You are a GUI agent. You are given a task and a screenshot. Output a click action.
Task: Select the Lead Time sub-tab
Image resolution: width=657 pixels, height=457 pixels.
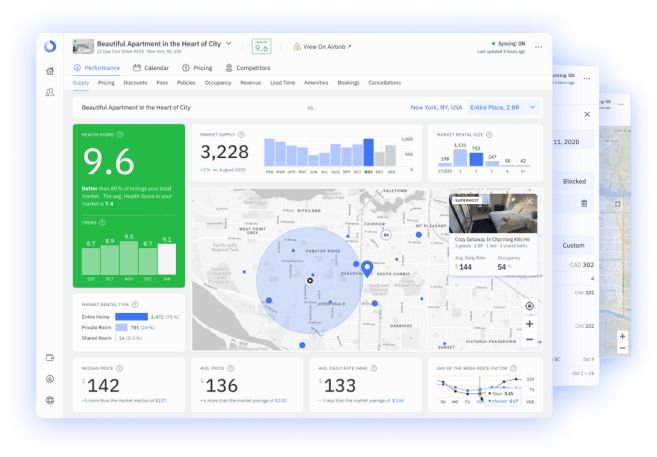(283, 83)
